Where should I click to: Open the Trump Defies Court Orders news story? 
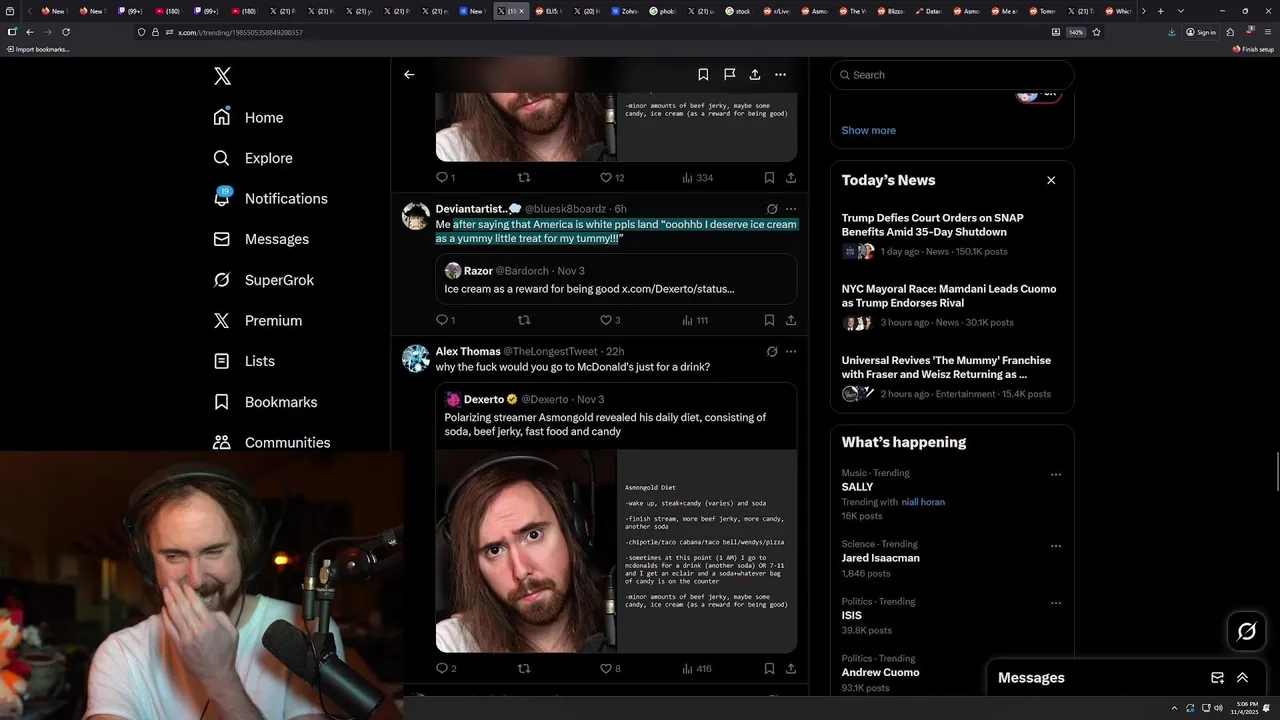tap(952, 234)
